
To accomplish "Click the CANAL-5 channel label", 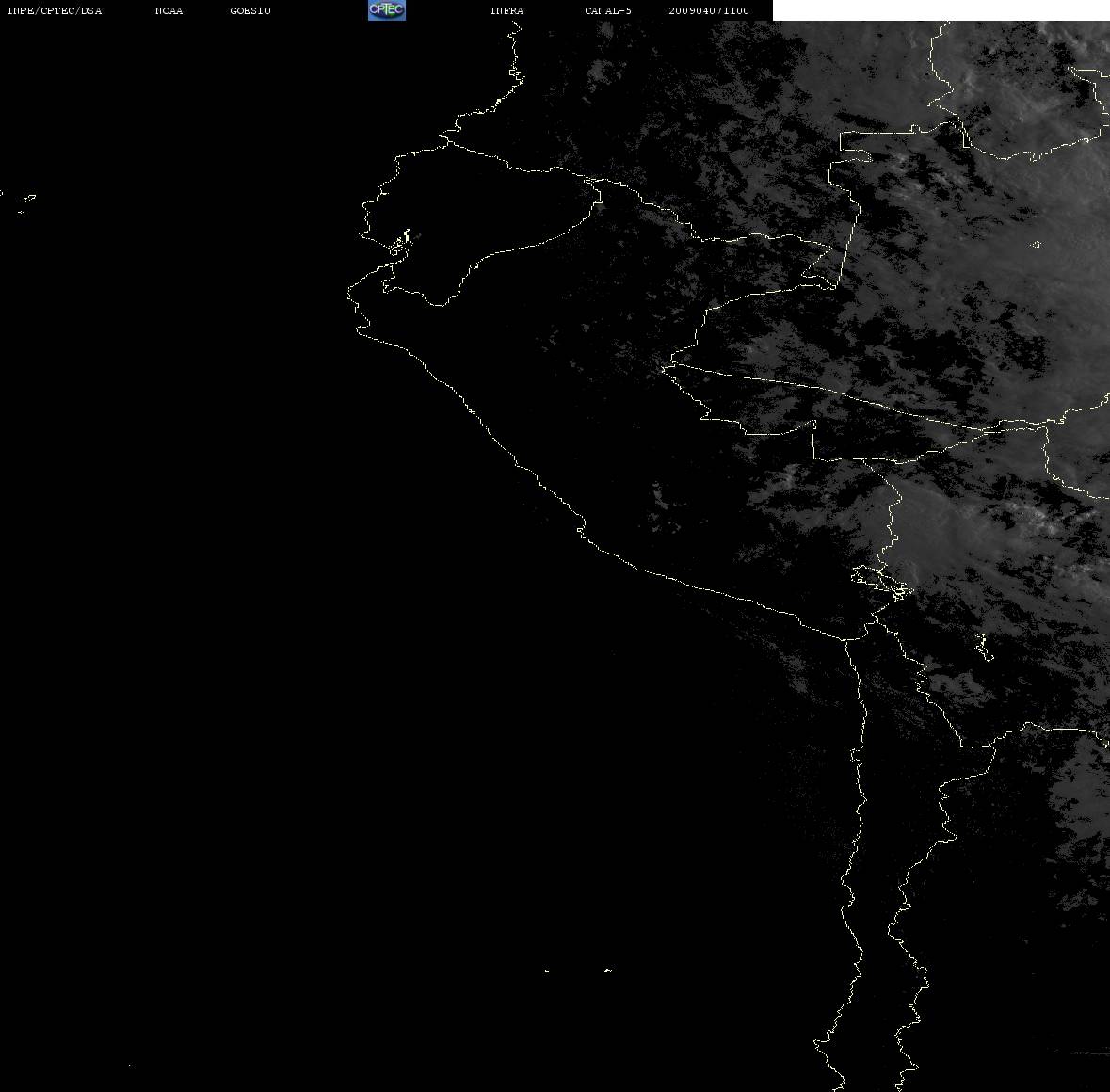I will coord(608,10).
